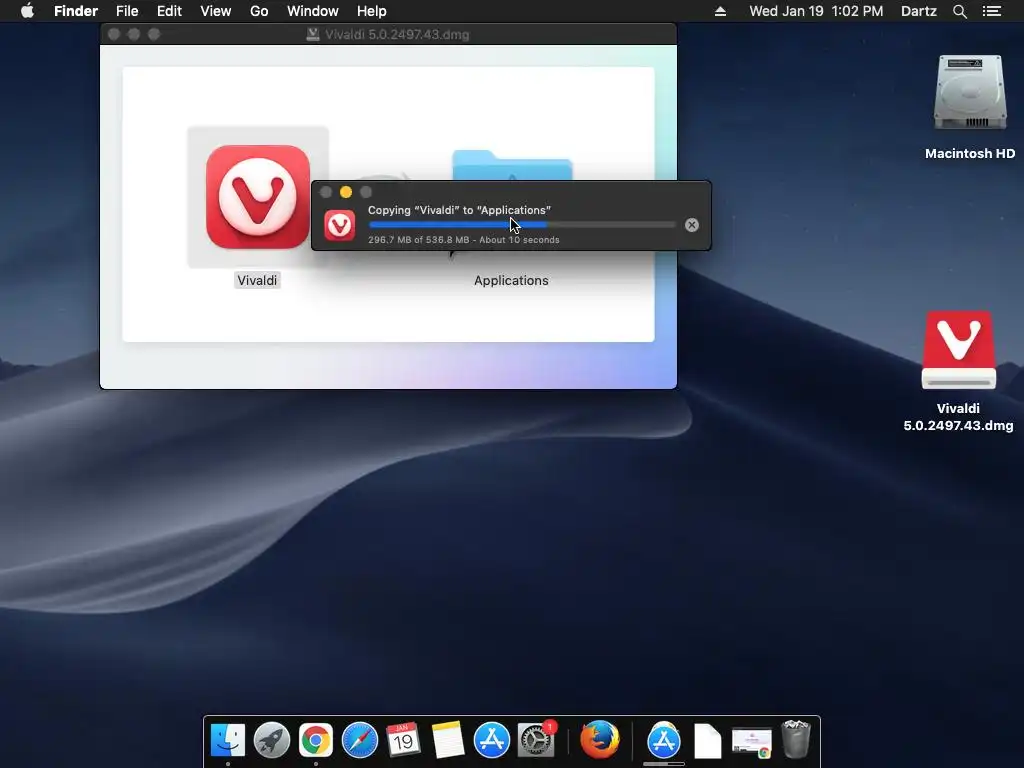Open System Preferences with the red badge
The image size is (1024, 768).
[536, 740]
